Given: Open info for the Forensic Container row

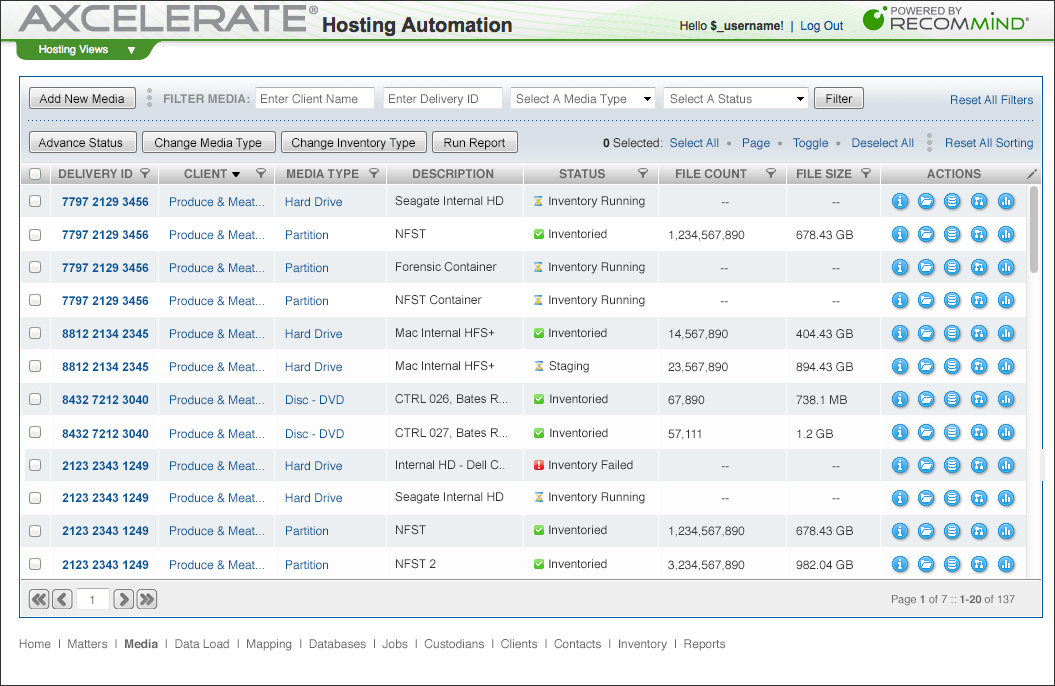Looking at the screenshot, I should pos(900,267).
